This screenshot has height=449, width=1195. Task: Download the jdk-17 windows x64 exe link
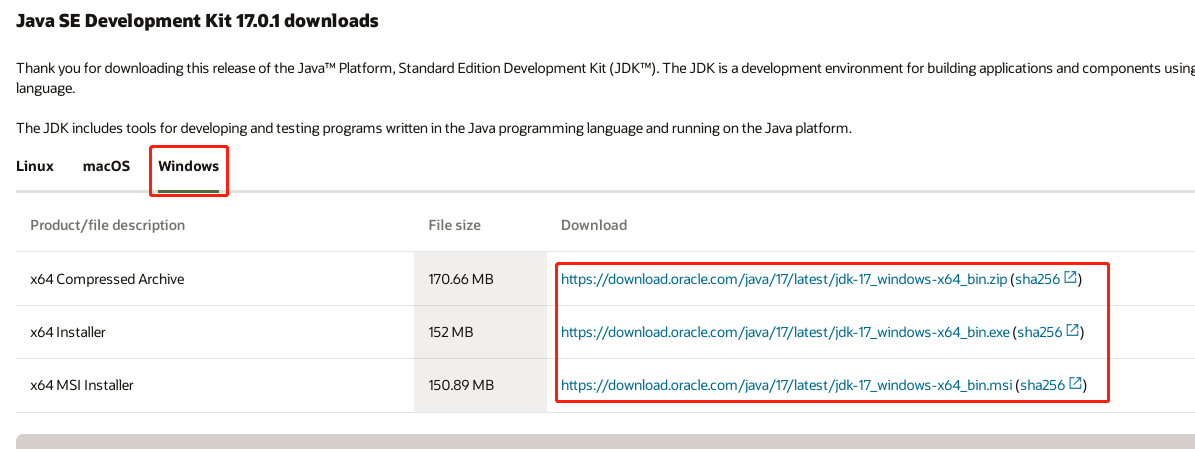click(785, 332)
